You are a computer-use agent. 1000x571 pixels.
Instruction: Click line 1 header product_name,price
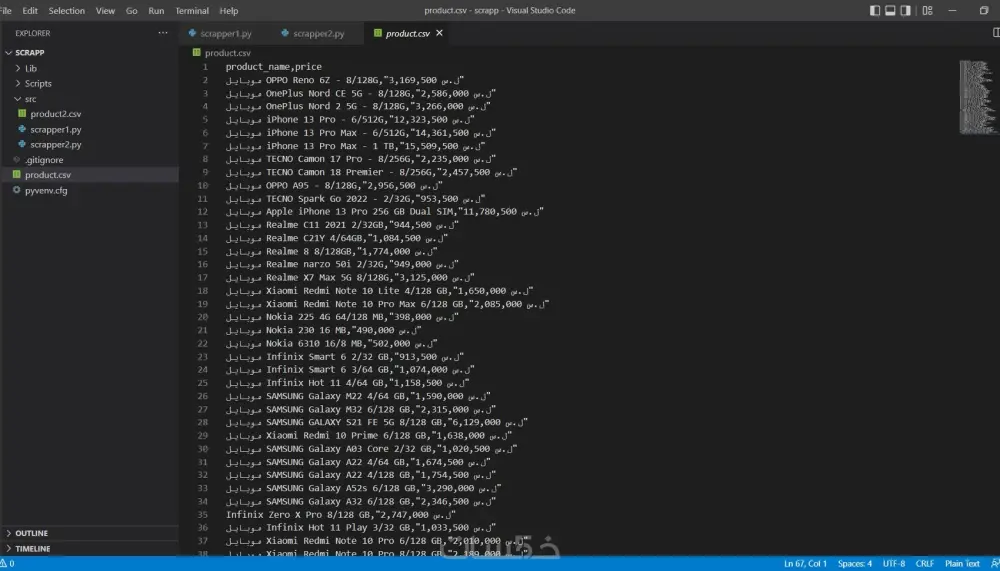click(274, 67)
